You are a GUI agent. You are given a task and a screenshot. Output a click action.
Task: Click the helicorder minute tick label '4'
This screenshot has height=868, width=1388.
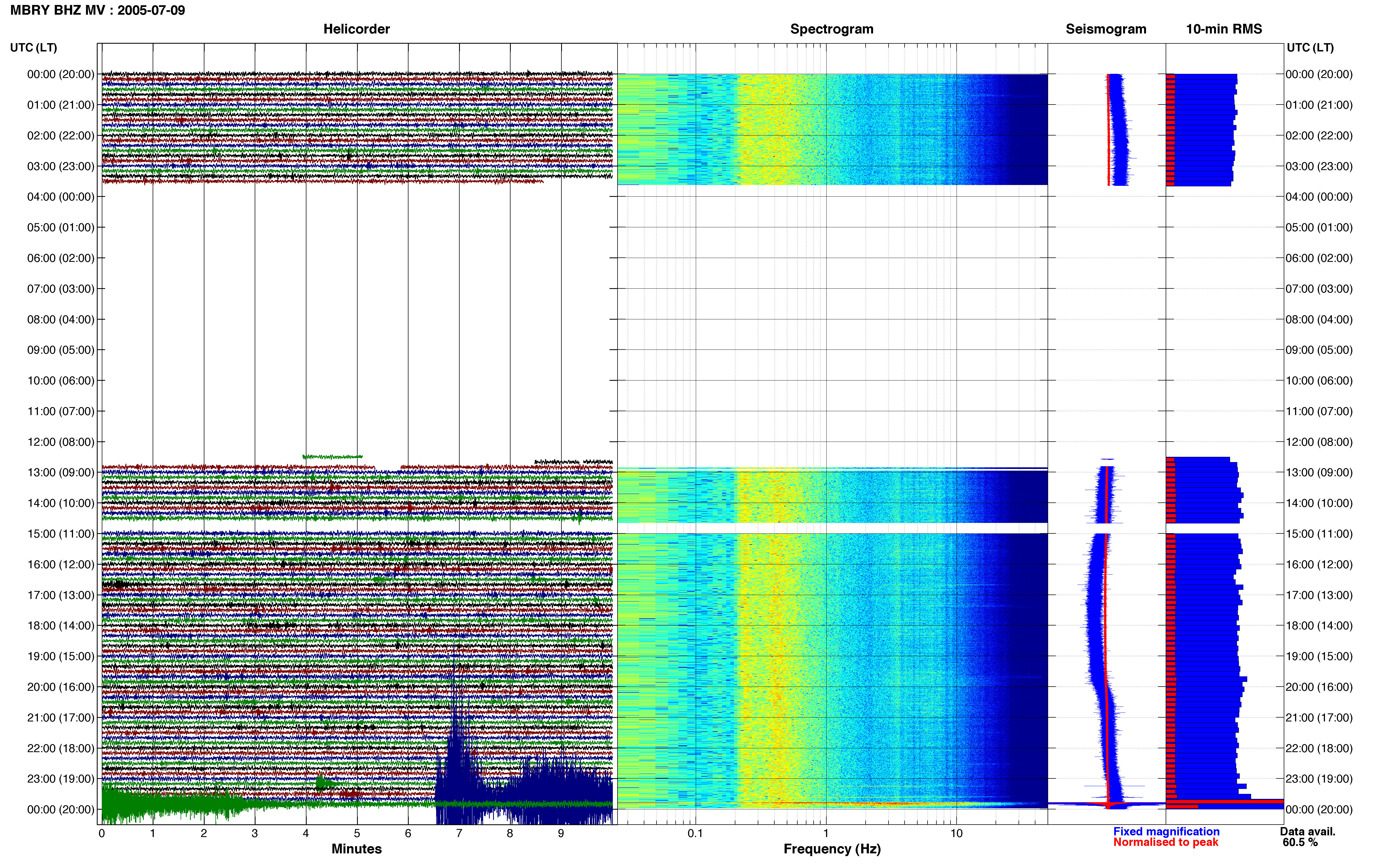pyautogui.click(x=306, y=833)
